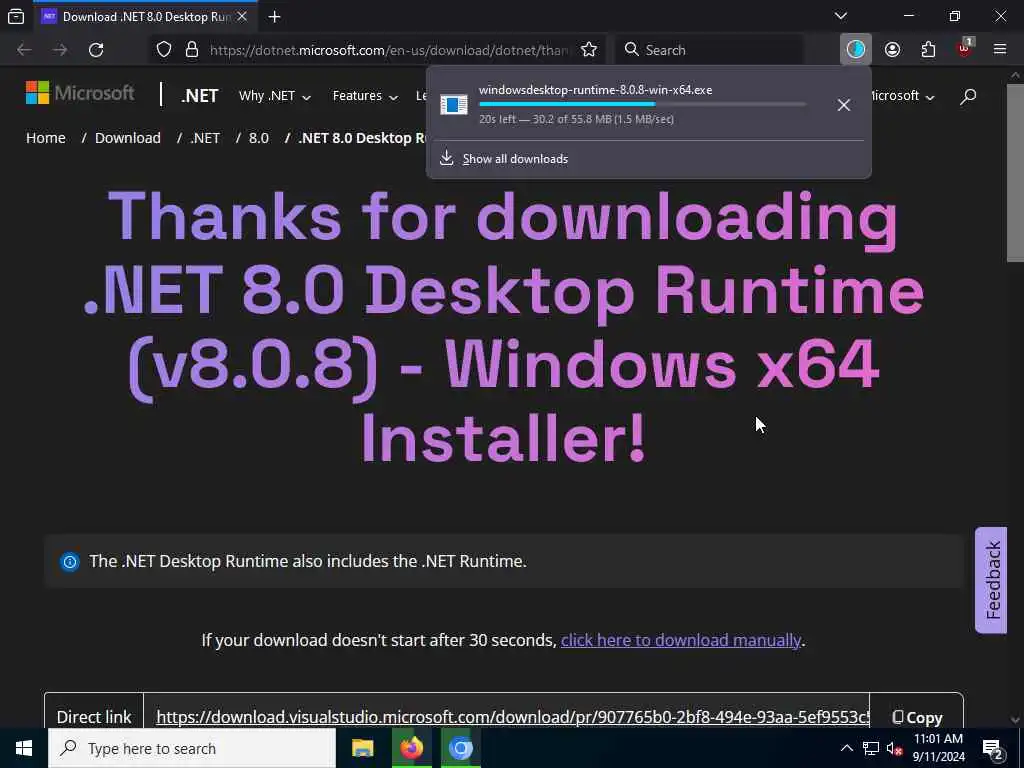This screenshot has height=768, width=1024.
Task: Click the forward navigation arrow
Action: (x=60, y=50)
